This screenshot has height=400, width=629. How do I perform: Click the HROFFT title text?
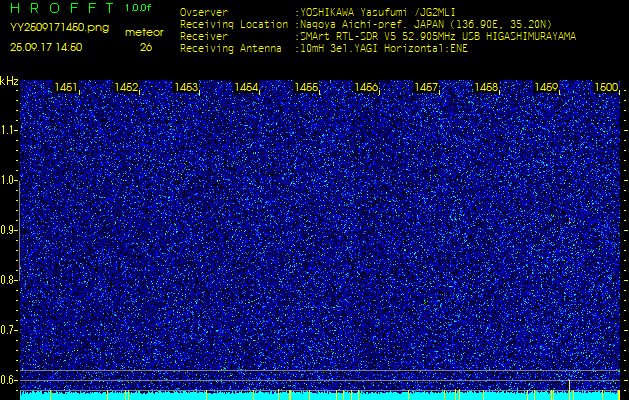click(63, 8)
